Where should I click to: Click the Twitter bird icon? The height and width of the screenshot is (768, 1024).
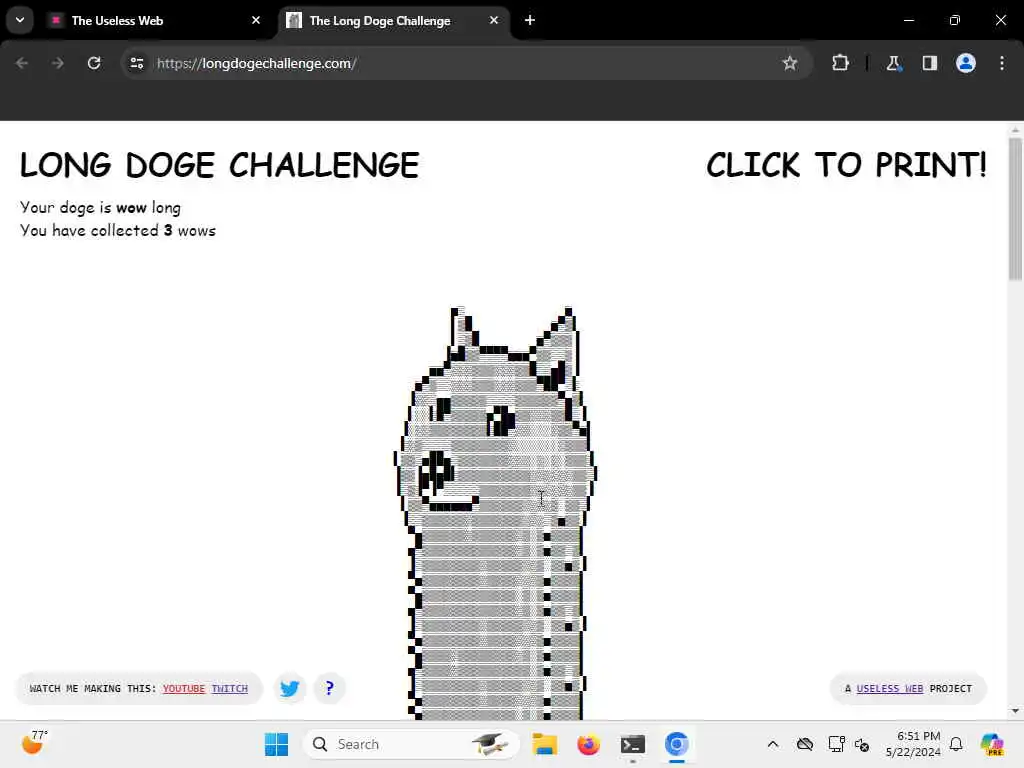coord(289,688)
